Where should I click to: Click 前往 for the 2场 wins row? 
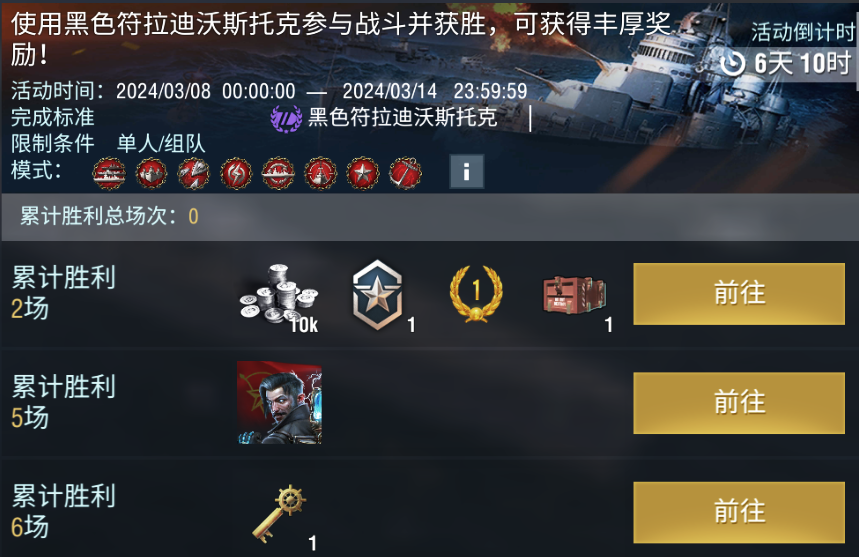(739, 294)
